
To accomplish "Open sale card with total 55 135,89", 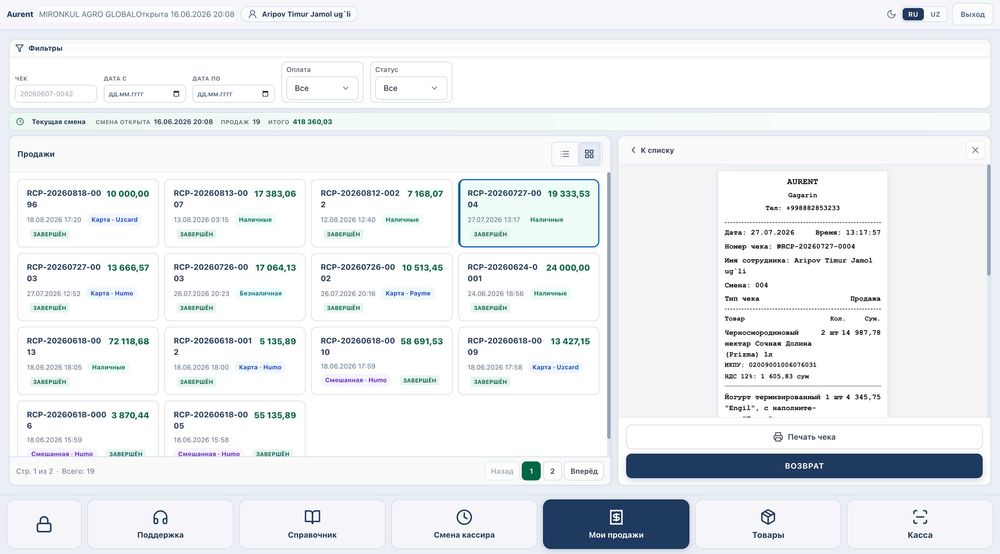I will point(235,428).
